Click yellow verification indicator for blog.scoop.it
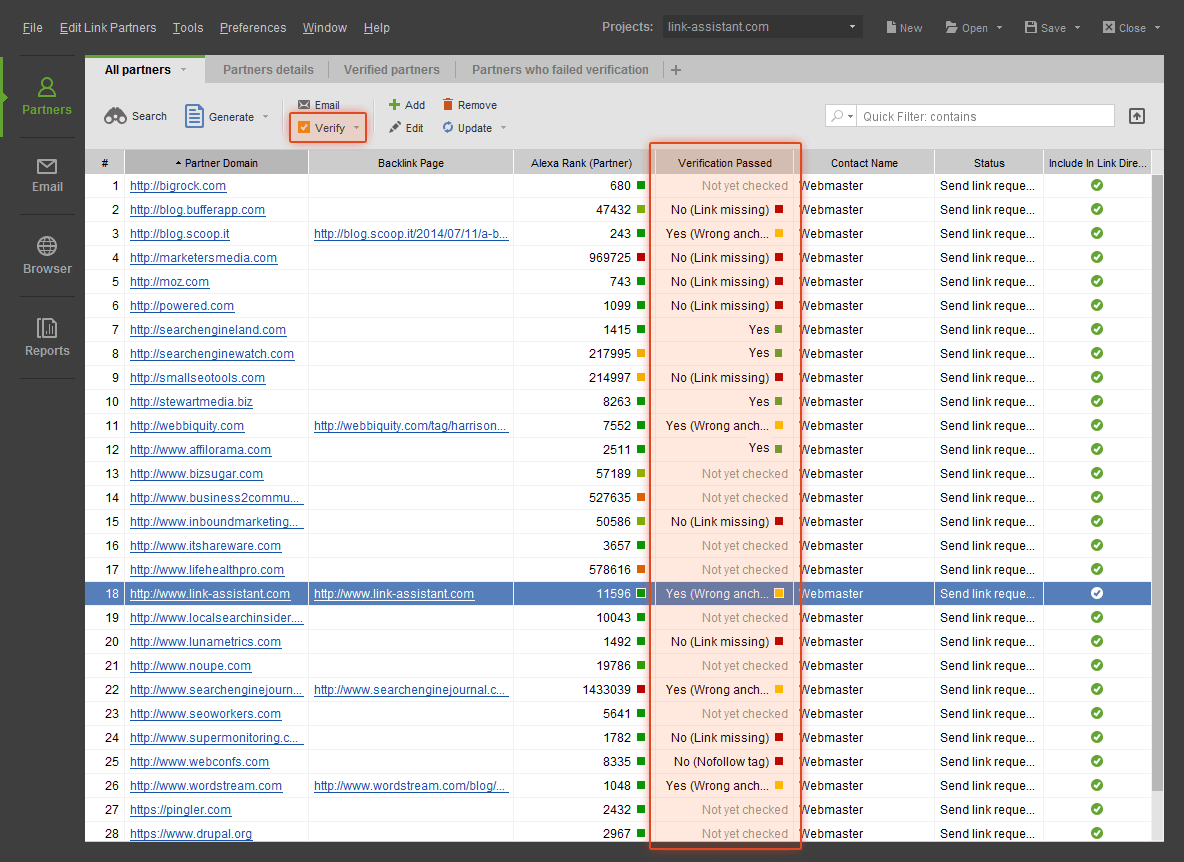Image resolution: width=1184 pixels, height=862 pixels. tap(779, 233)
